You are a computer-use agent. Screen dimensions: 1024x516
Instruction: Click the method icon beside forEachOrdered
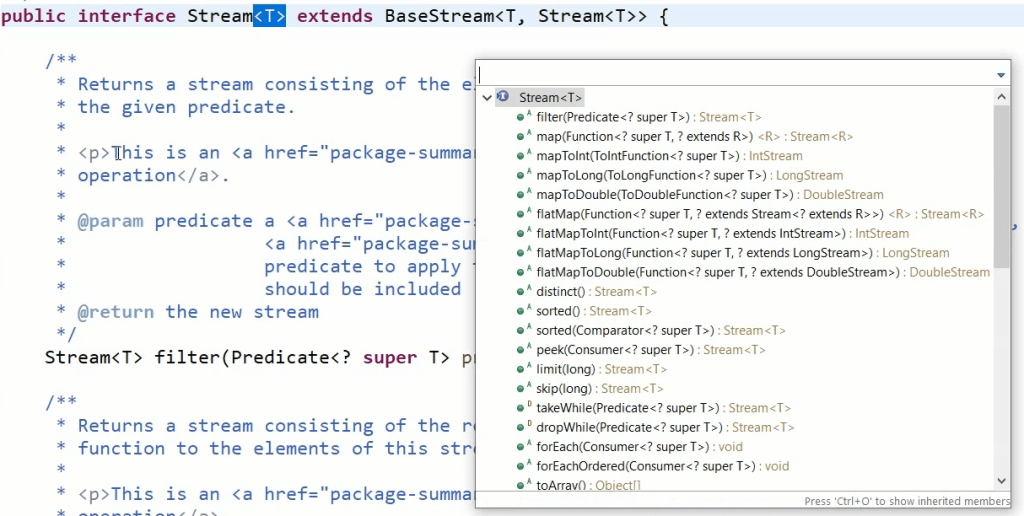pyautogui.click(x=524, y=466)
